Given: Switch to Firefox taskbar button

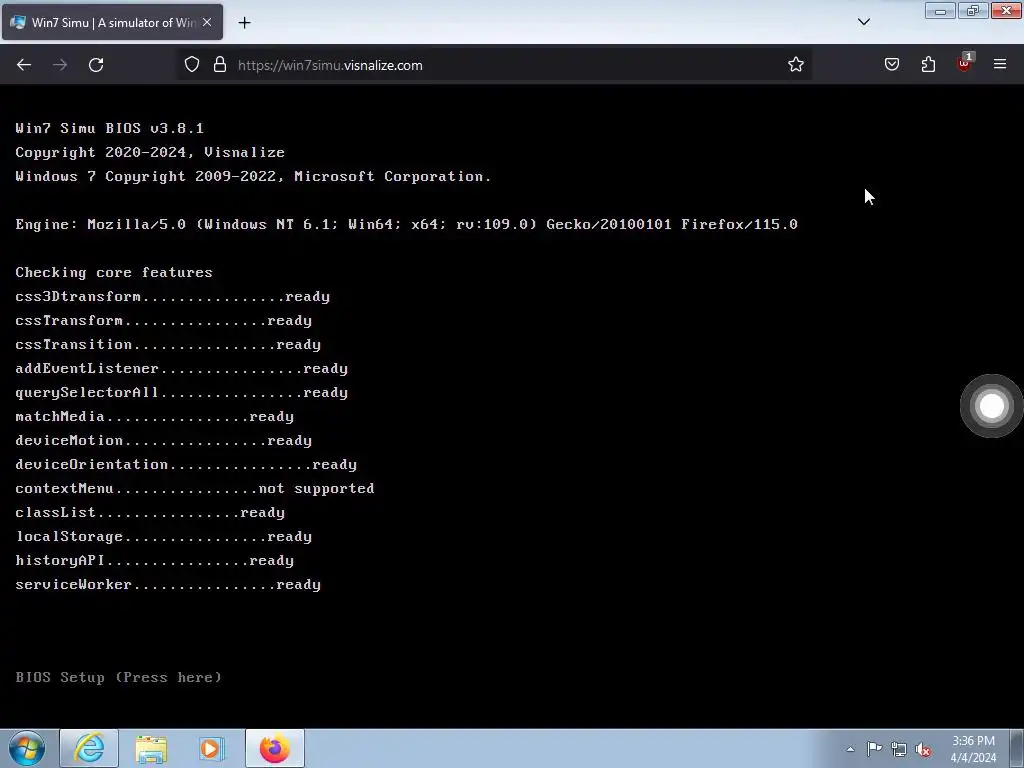Looking at the screenshot, I should coord(275,748).
